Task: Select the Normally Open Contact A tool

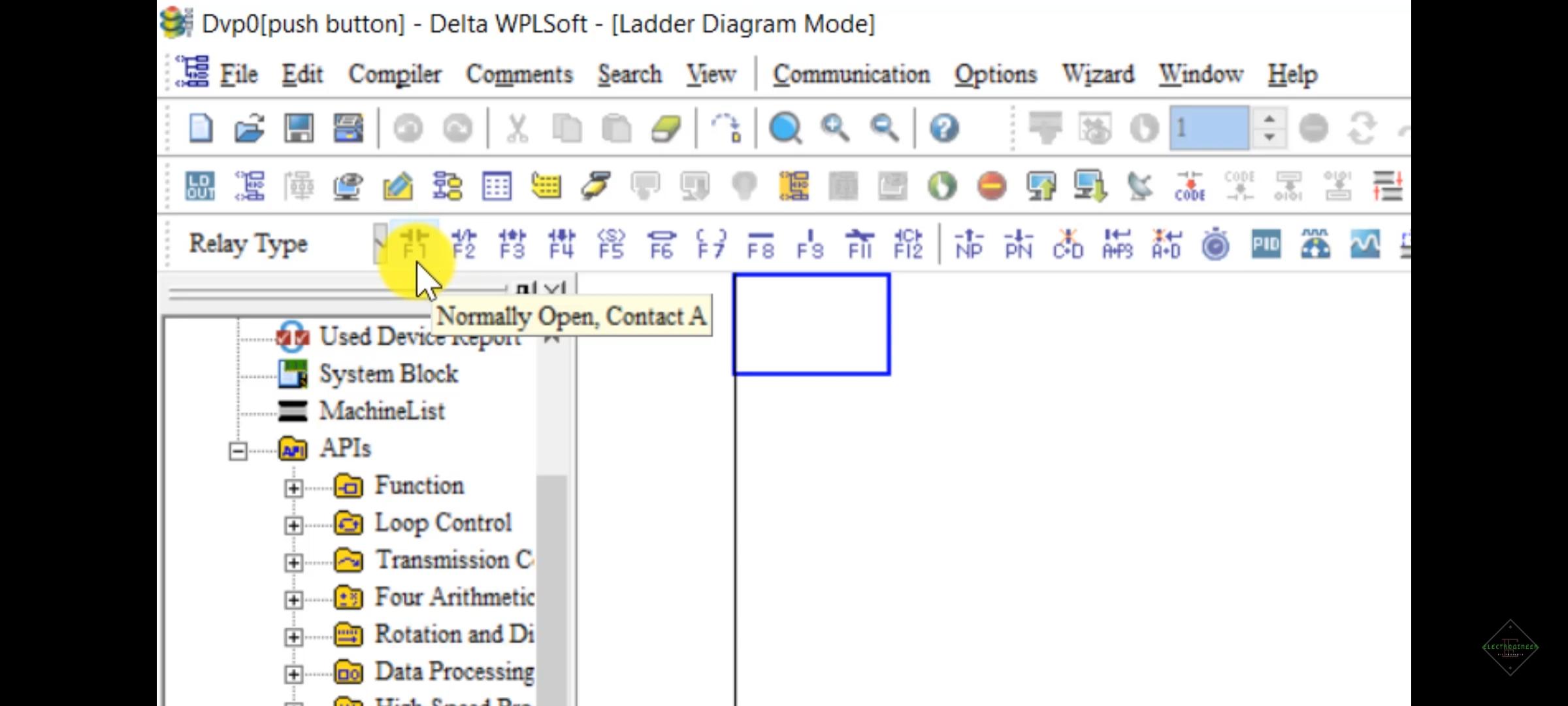Action: click(x=414, y=244)
